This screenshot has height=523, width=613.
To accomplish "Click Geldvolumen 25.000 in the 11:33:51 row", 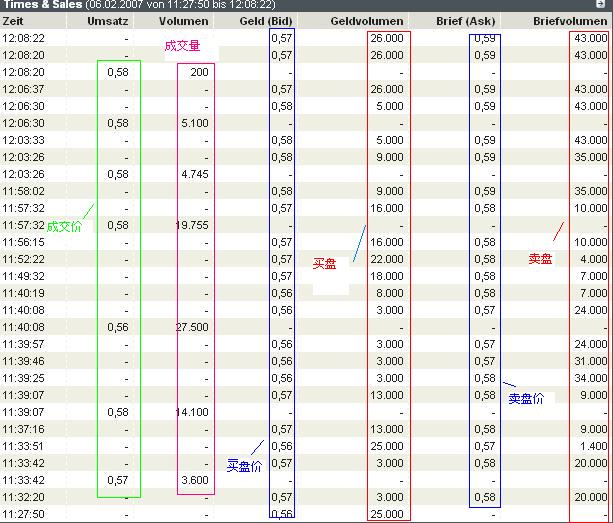I will [x=387, y=446].
